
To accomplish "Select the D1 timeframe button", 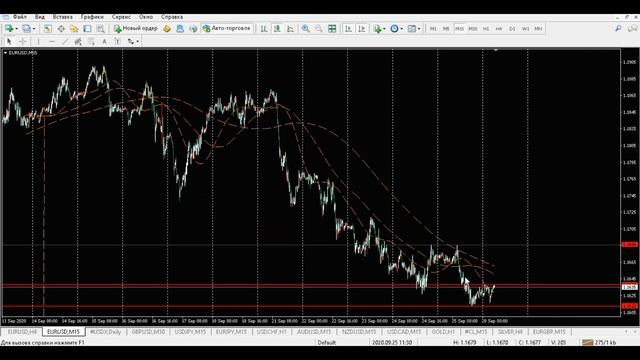I will (512, 29).
